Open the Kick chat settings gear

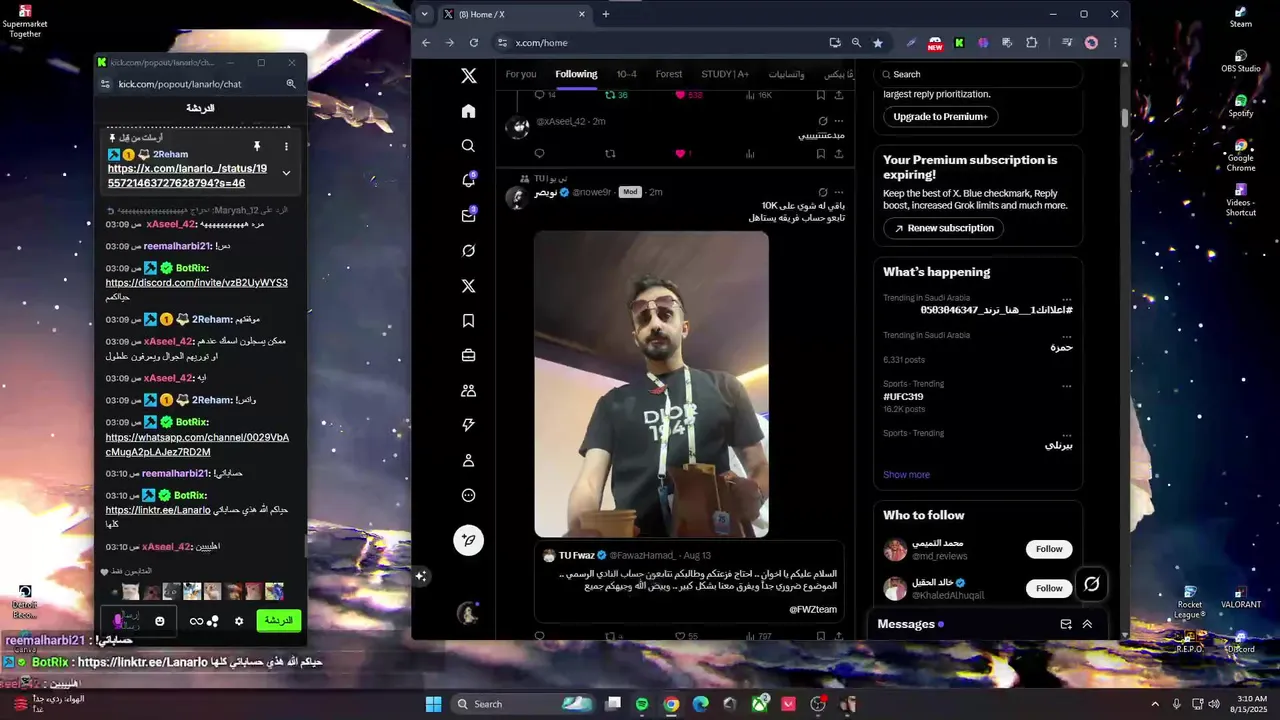239,621
